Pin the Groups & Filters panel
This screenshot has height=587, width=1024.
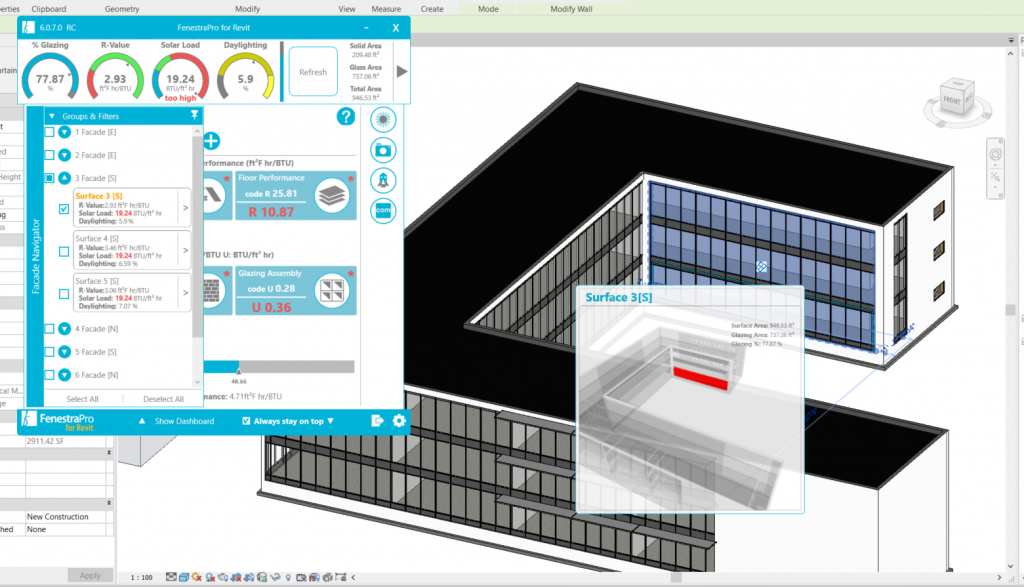194,116
